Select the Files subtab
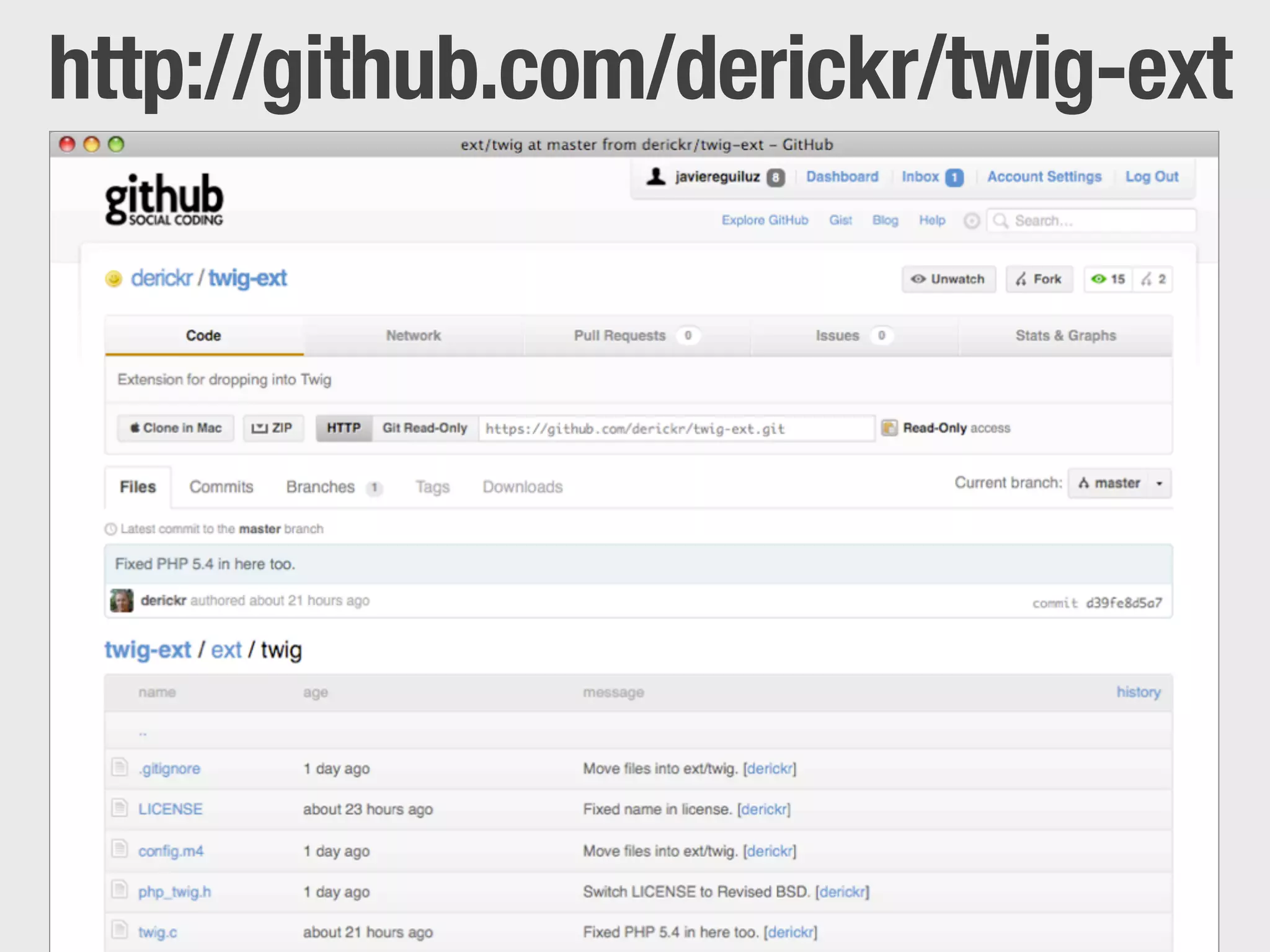Viewport: 1270px width, 952px height. click(138, 487)
